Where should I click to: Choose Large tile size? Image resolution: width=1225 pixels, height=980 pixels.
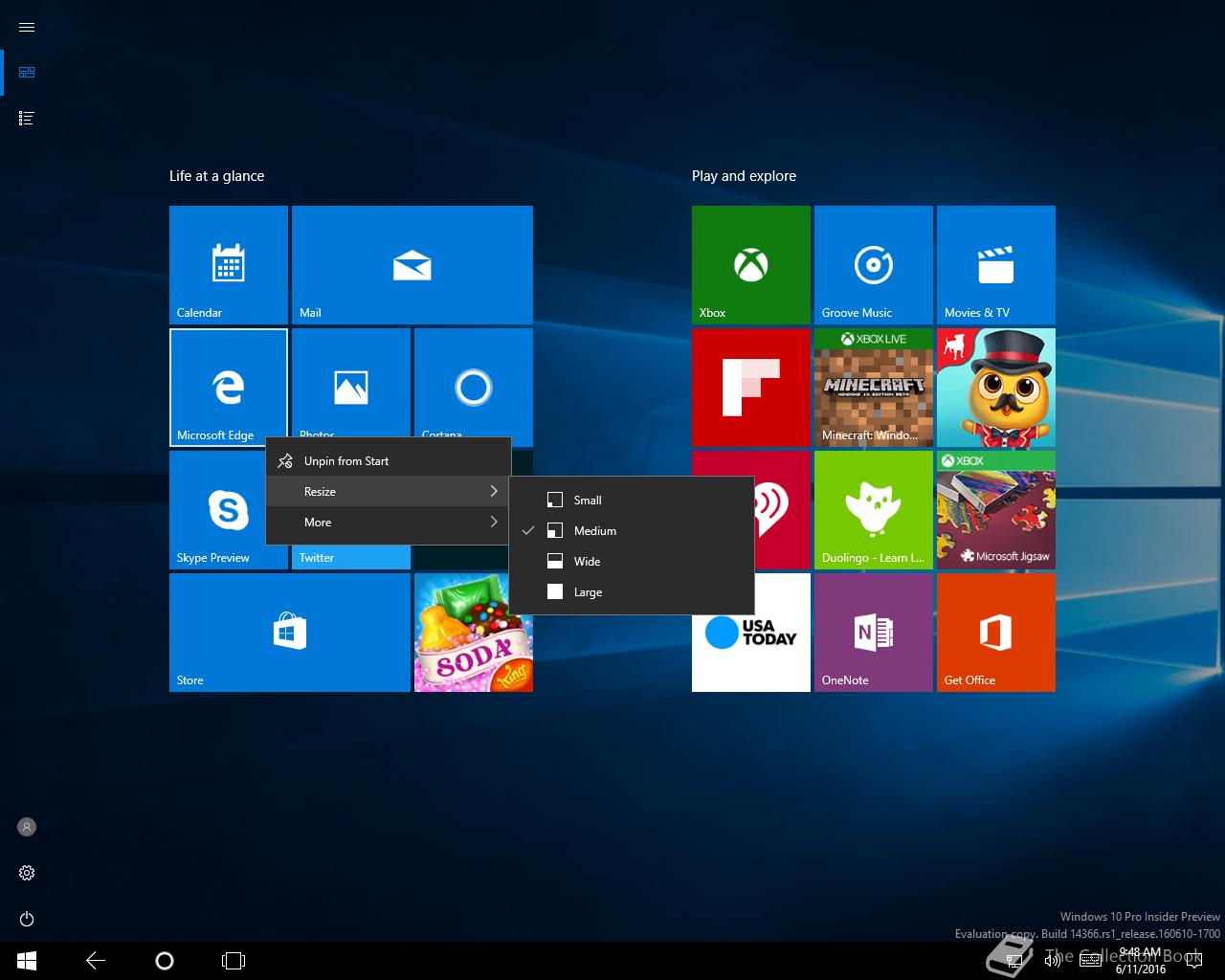632,592
